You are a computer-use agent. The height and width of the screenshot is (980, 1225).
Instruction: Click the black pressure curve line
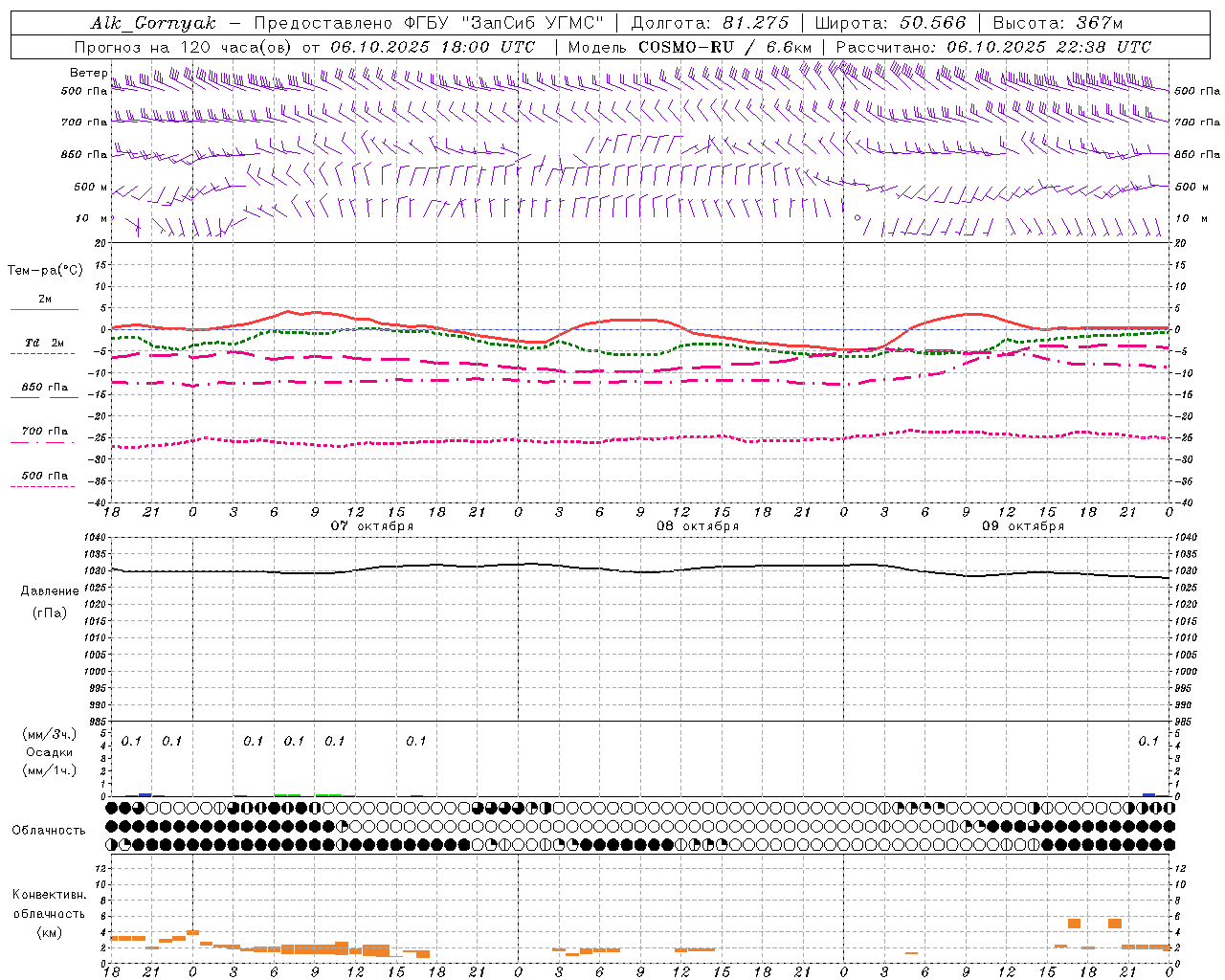[639, 570]
